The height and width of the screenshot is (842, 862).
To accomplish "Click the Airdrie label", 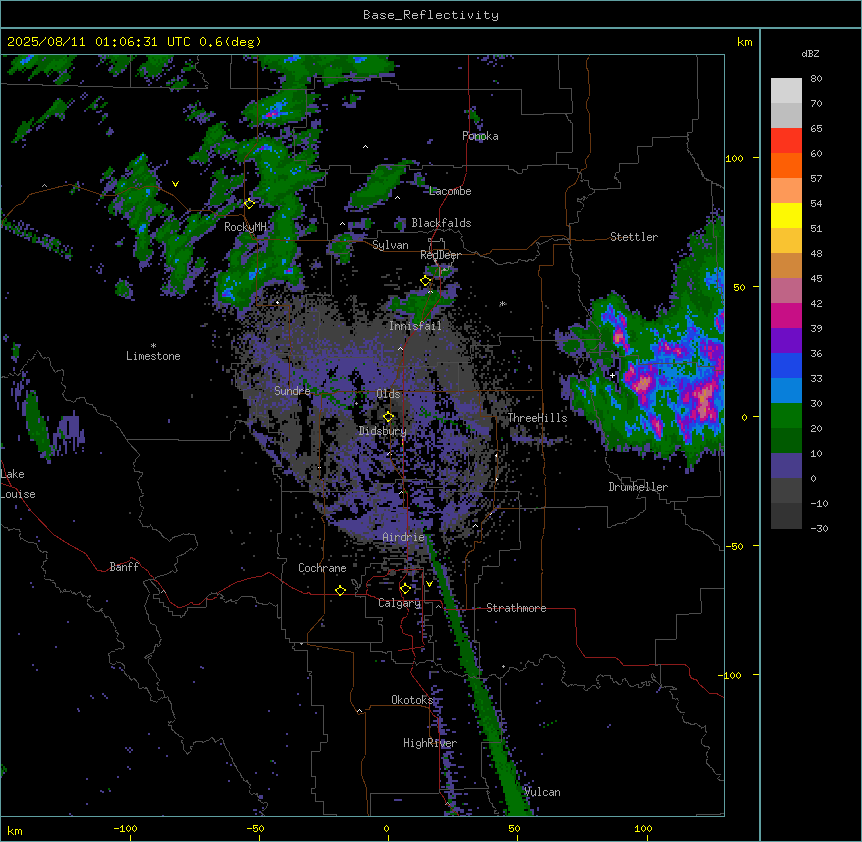I will [x=403, y=537].
